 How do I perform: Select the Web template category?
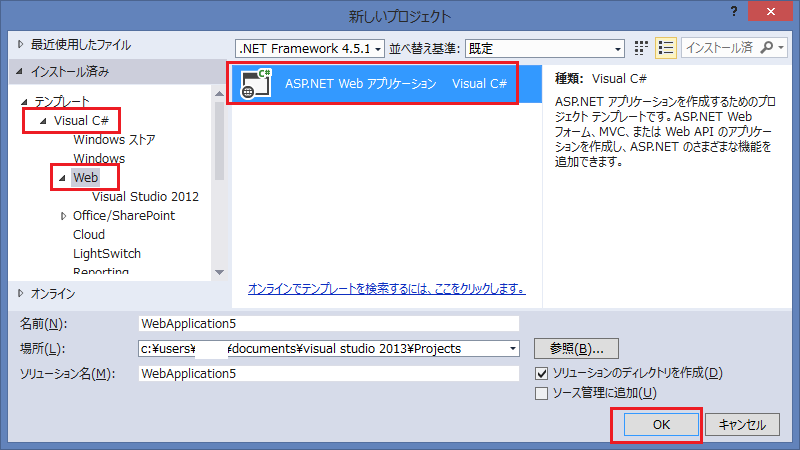tap(85, 178)
